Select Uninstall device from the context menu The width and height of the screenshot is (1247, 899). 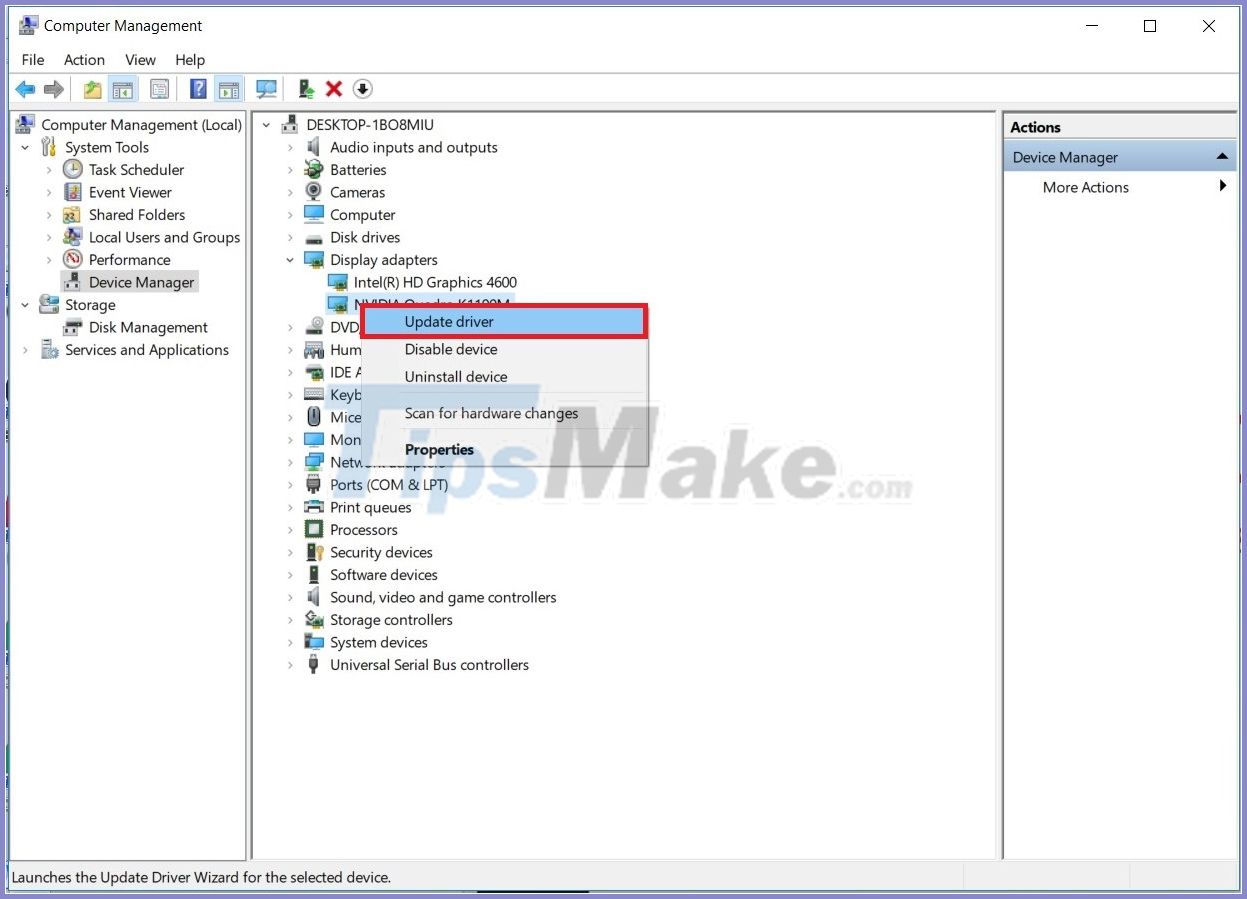point(456,377)
